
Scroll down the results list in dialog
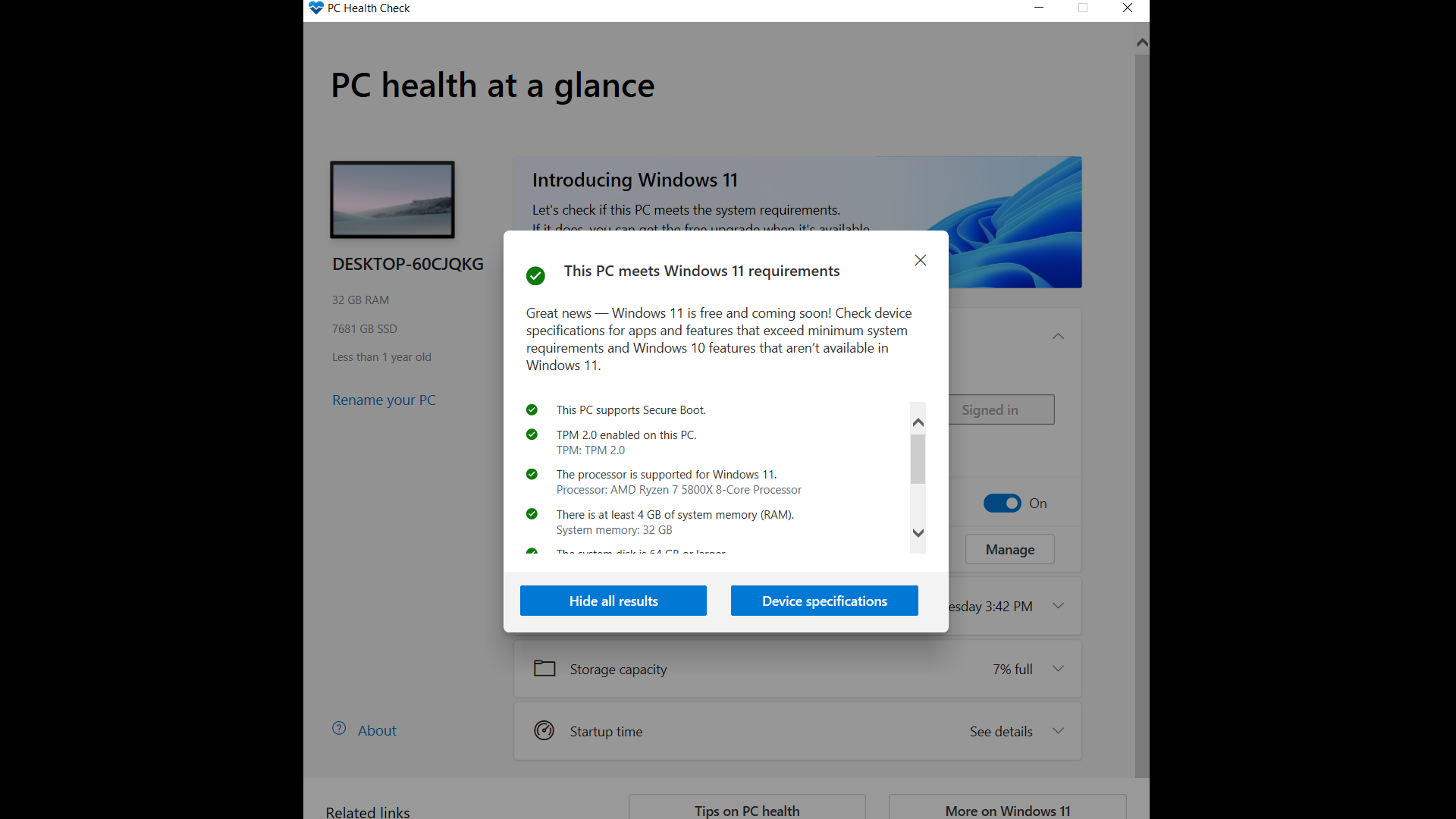[918, 533]
